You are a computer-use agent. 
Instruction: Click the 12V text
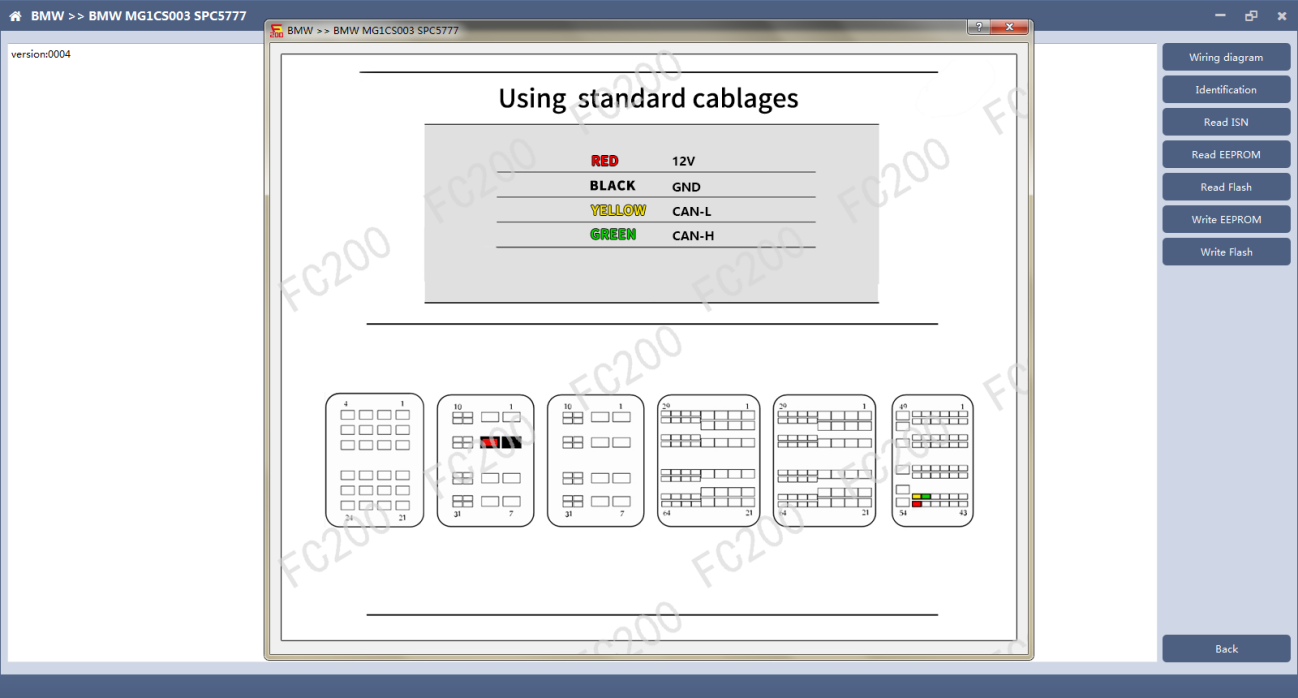(x=683, y=161)
